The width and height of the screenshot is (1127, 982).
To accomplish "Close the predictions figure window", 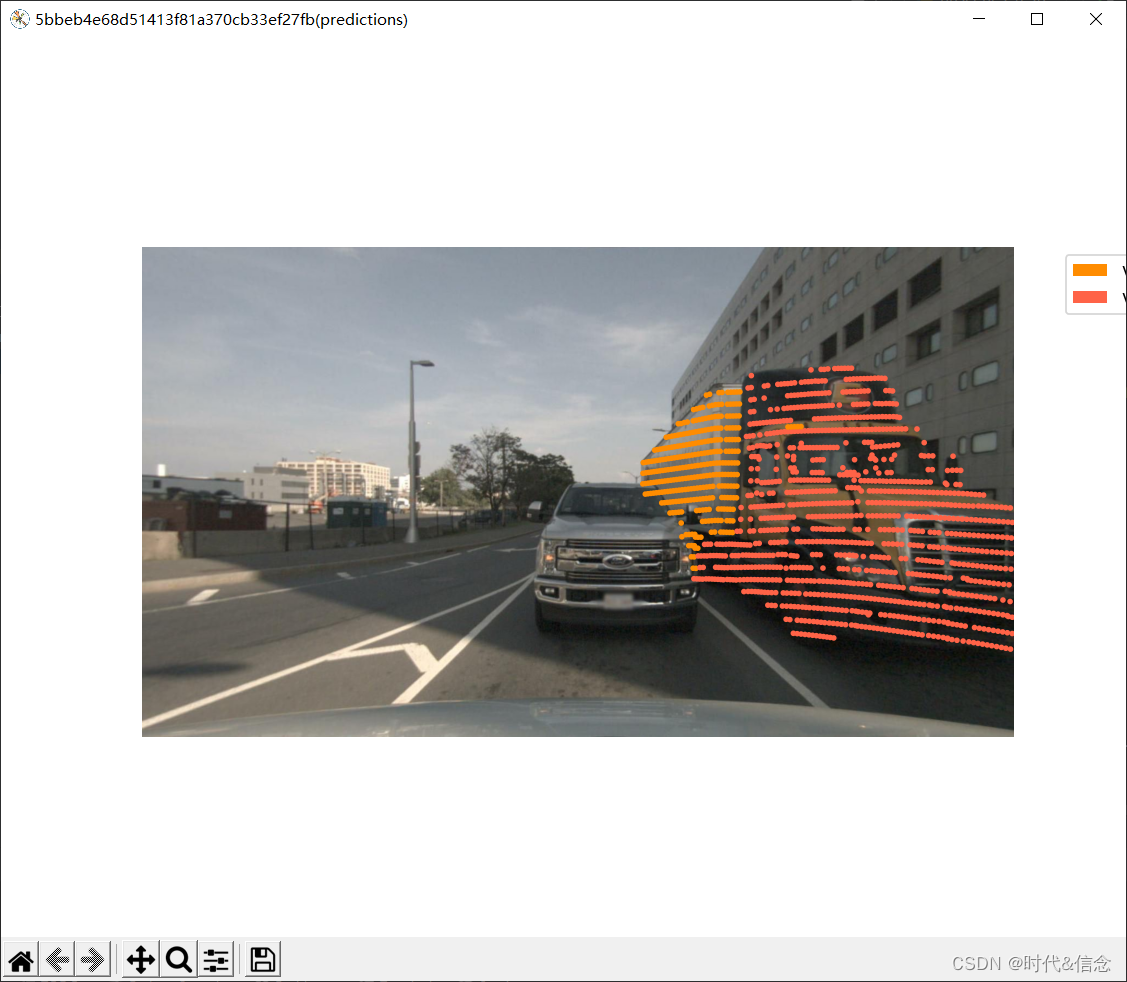I will (1095, 19).
